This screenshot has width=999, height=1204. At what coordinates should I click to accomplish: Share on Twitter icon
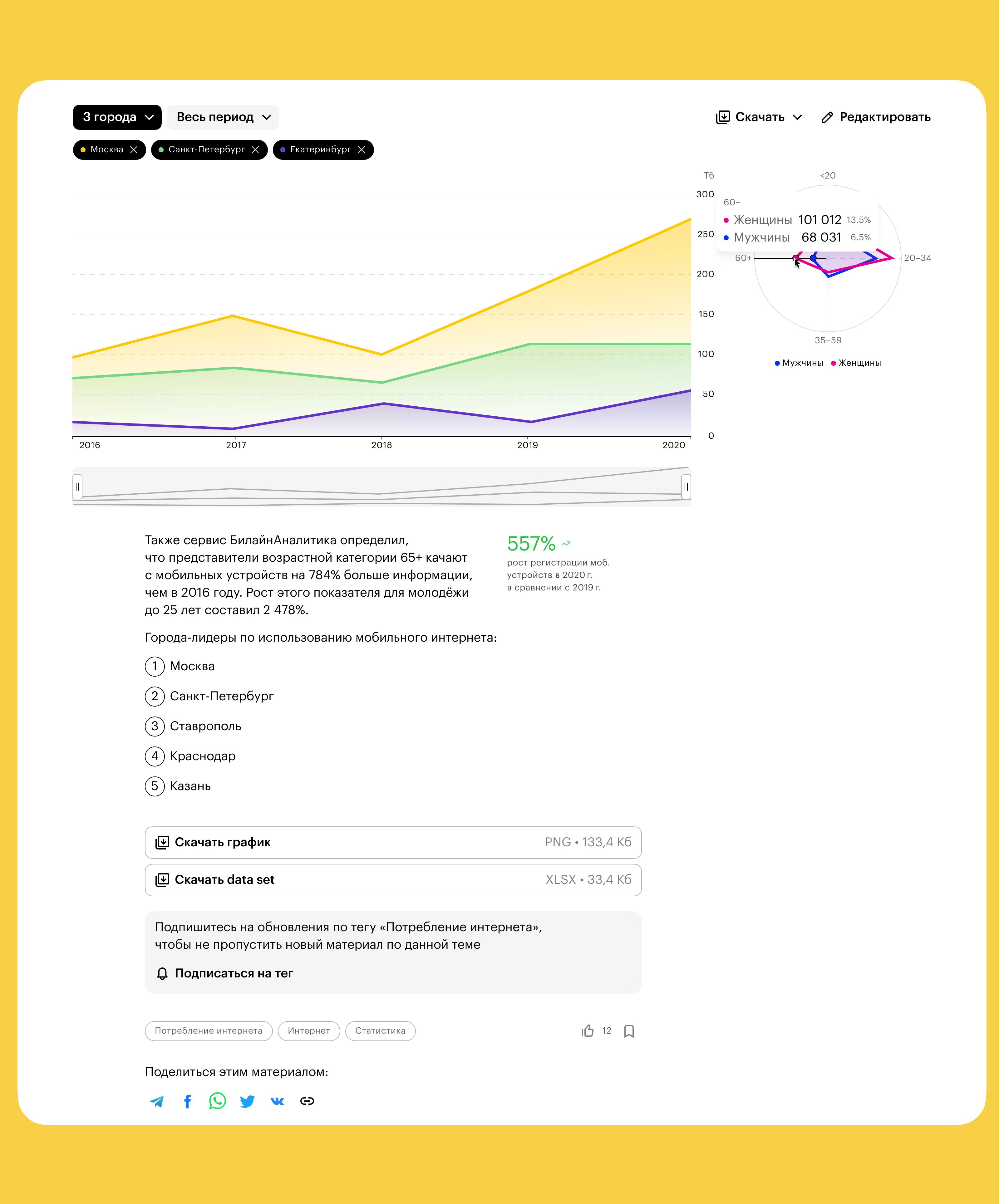point(247,1101)
